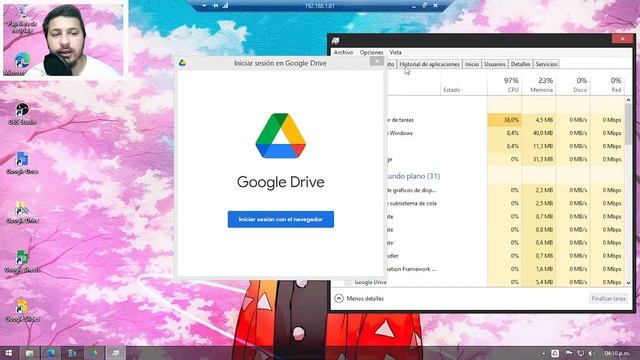Open the volume tray icon
Image resolution: width=640 pixels, height=360 pixels.
coord(591,353)
